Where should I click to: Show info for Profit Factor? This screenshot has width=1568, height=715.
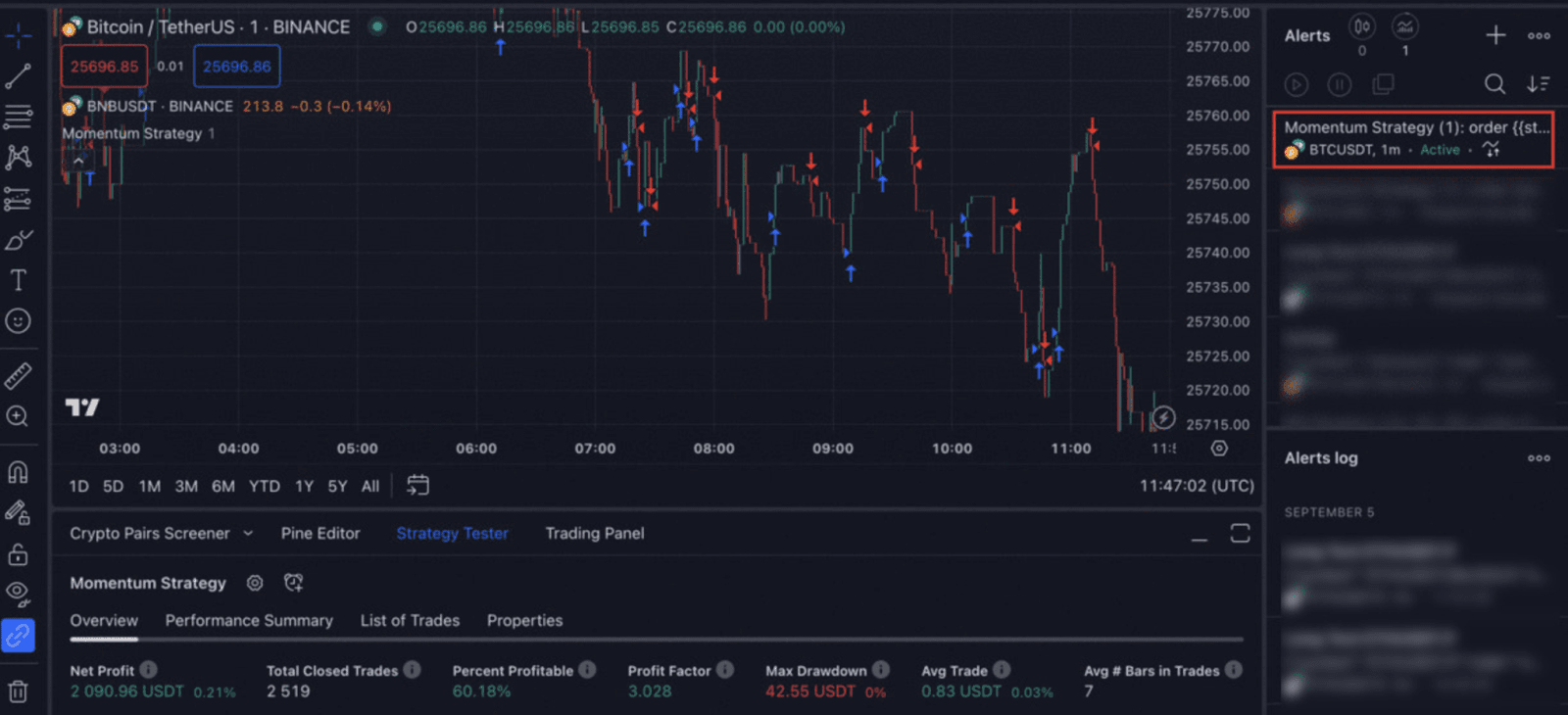pyautogui.click(x=724, y=670)
